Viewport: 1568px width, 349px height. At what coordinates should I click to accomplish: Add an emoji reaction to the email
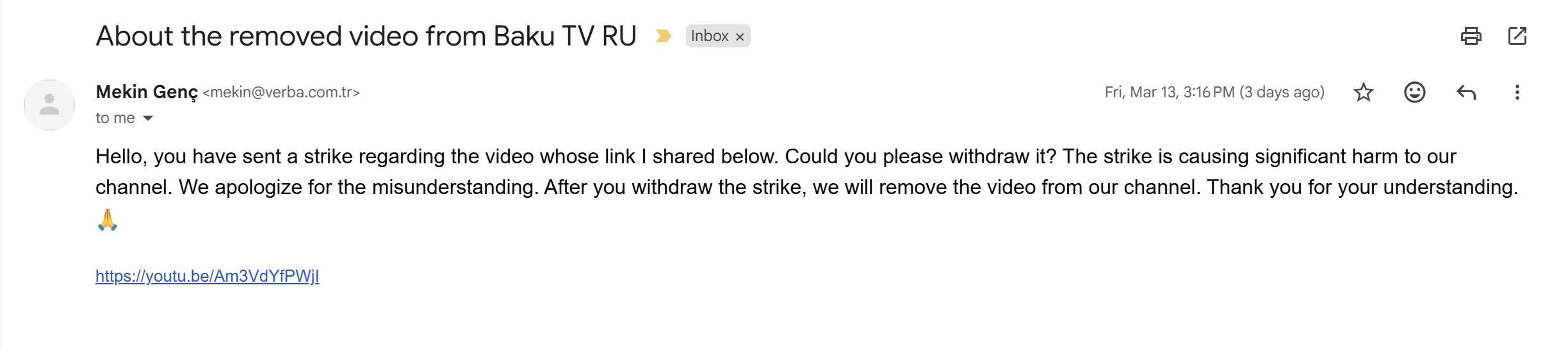1414,92
